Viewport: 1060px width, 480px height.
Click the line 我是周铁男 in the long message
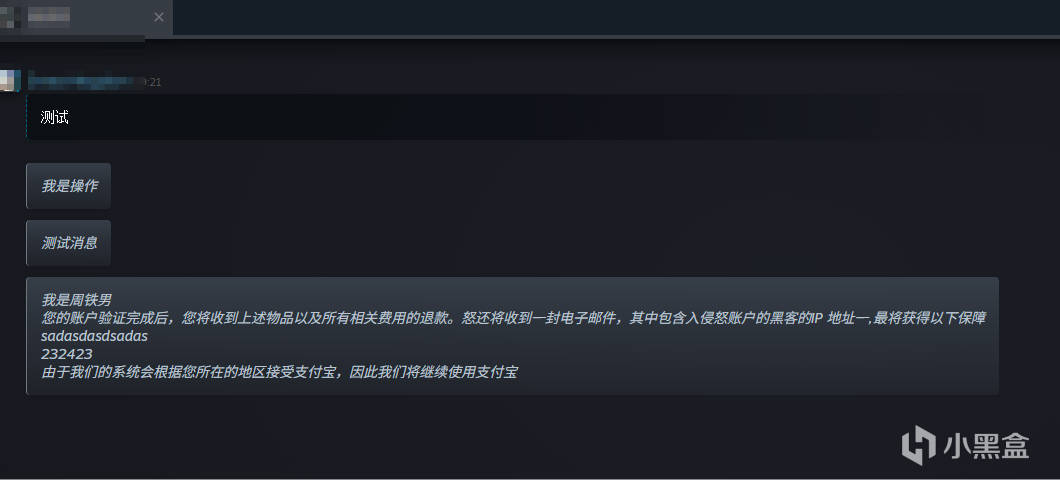tap(76, 299)
